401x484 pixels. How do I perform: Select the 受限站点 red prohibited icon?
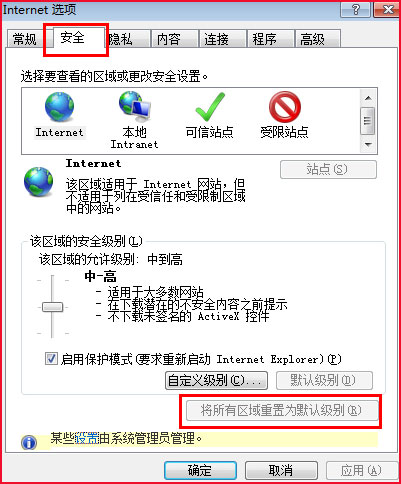[285, 107]
